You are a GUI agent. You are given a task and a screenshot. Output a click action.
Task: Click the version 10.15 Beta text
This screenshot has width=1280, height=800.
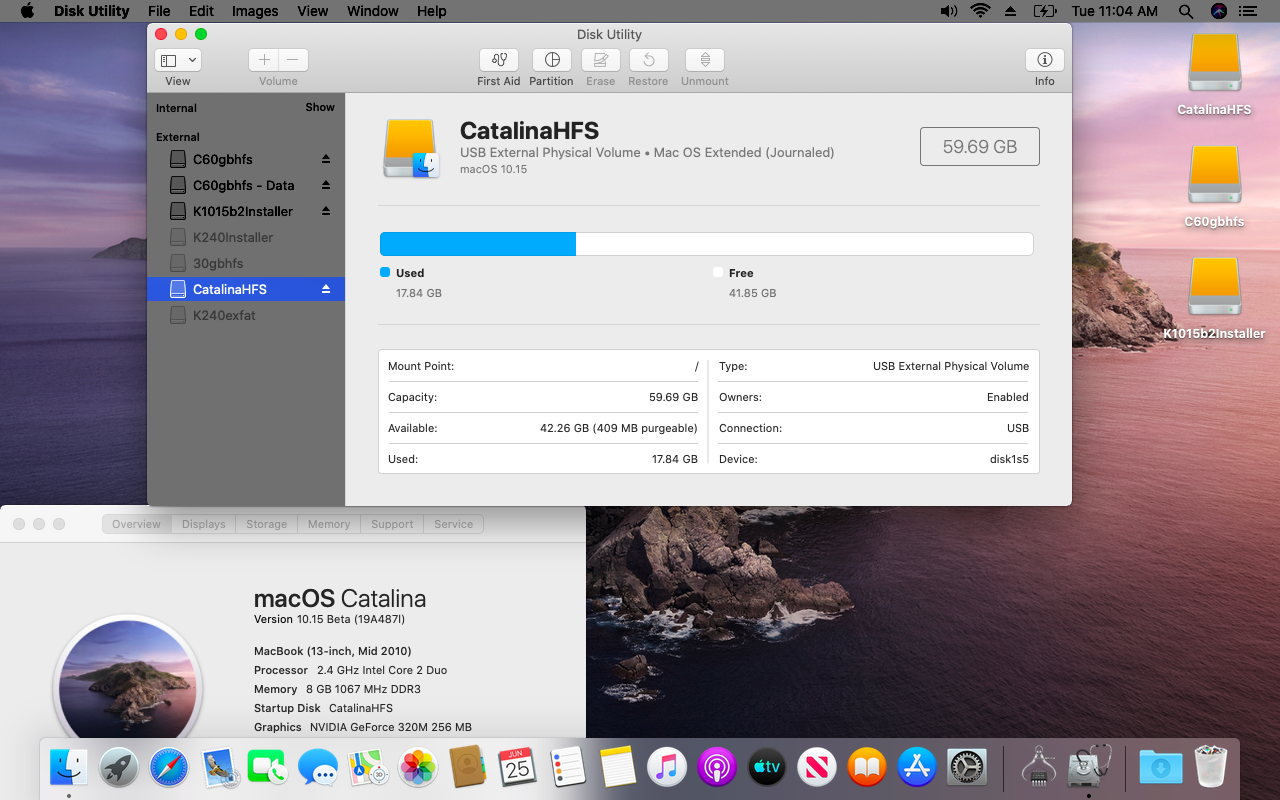pos(329,619)
